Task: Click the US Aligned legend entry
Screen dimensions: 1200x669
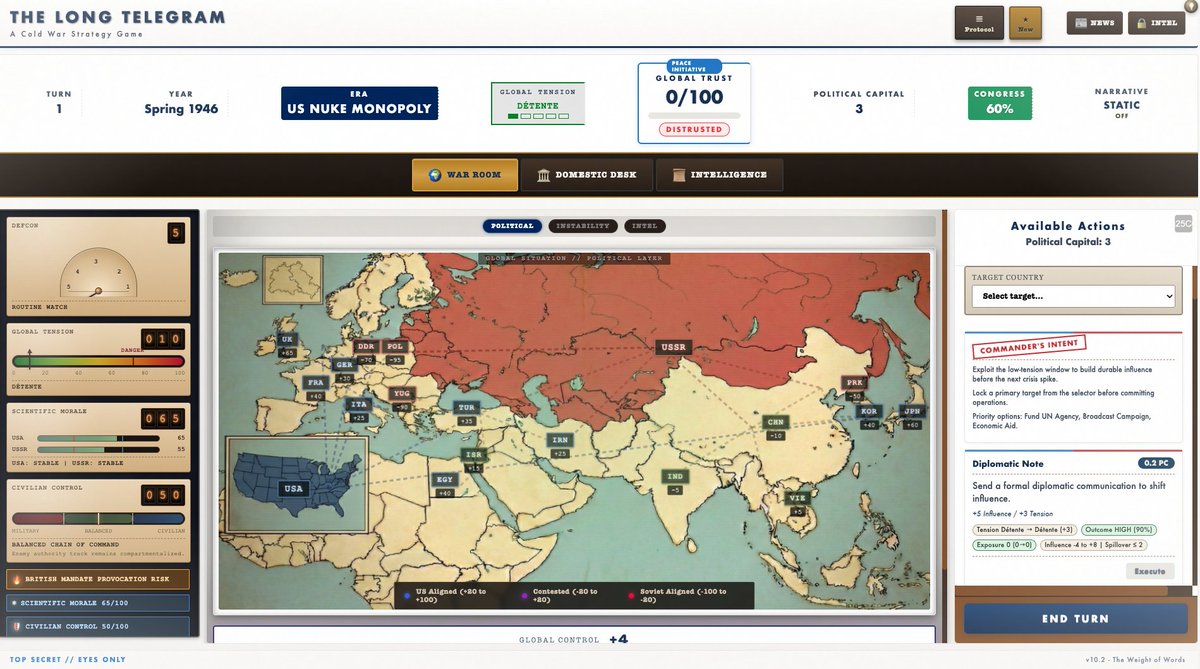Action: (445, 595)
